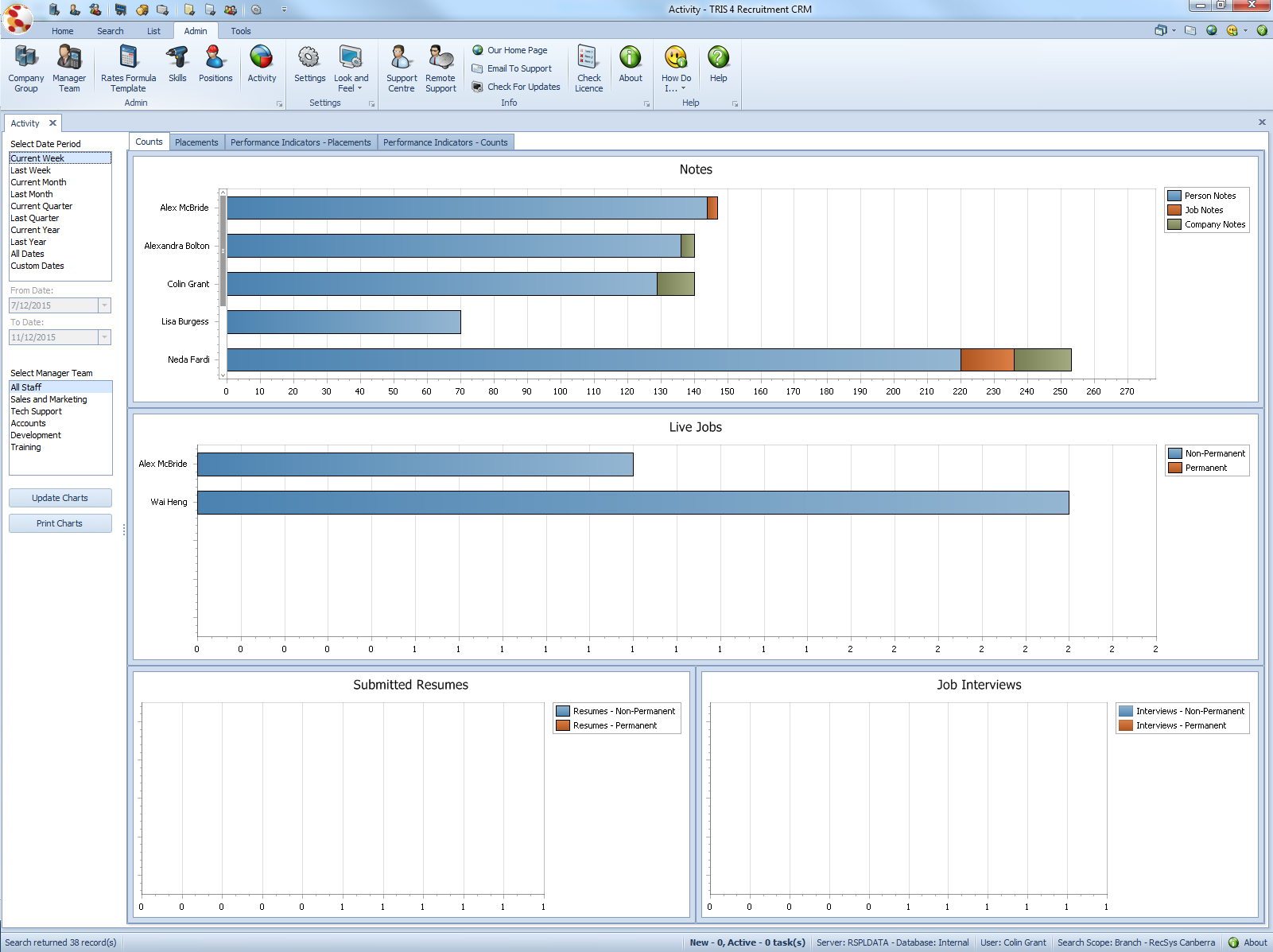Open the Company Group admin tool
Viewport: 1273px width, 952px height.
click(x=25, y=68)
